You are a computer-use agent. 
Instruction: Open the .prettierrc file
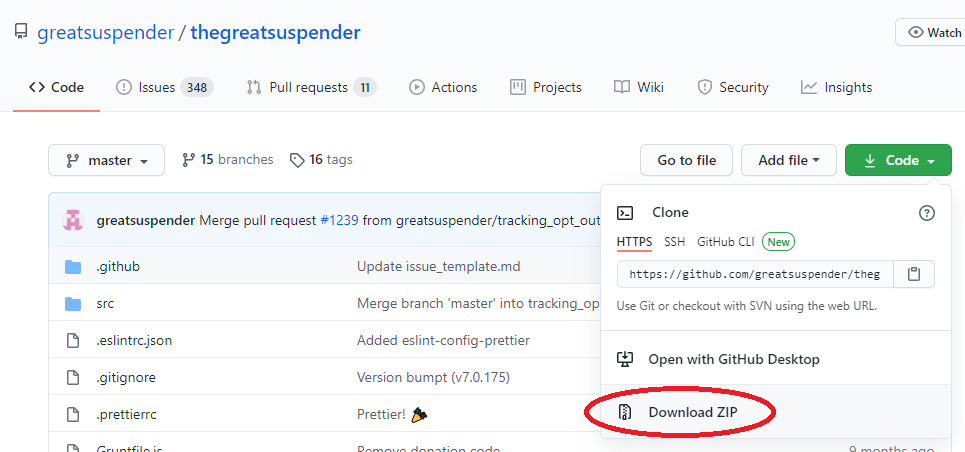pos(127,414)
